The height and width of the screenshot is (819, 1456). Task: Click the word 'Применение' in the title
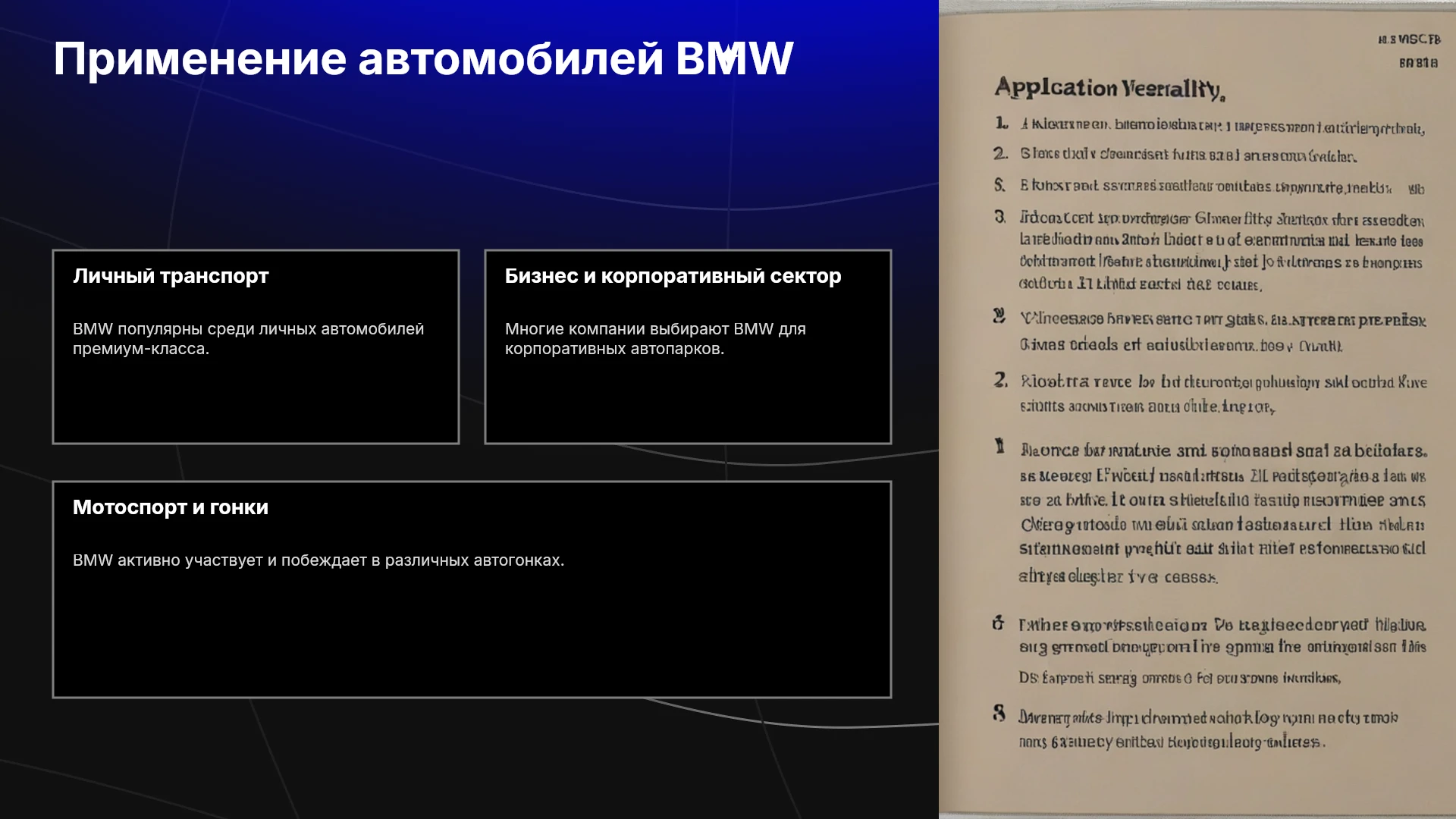coord(200,59)
